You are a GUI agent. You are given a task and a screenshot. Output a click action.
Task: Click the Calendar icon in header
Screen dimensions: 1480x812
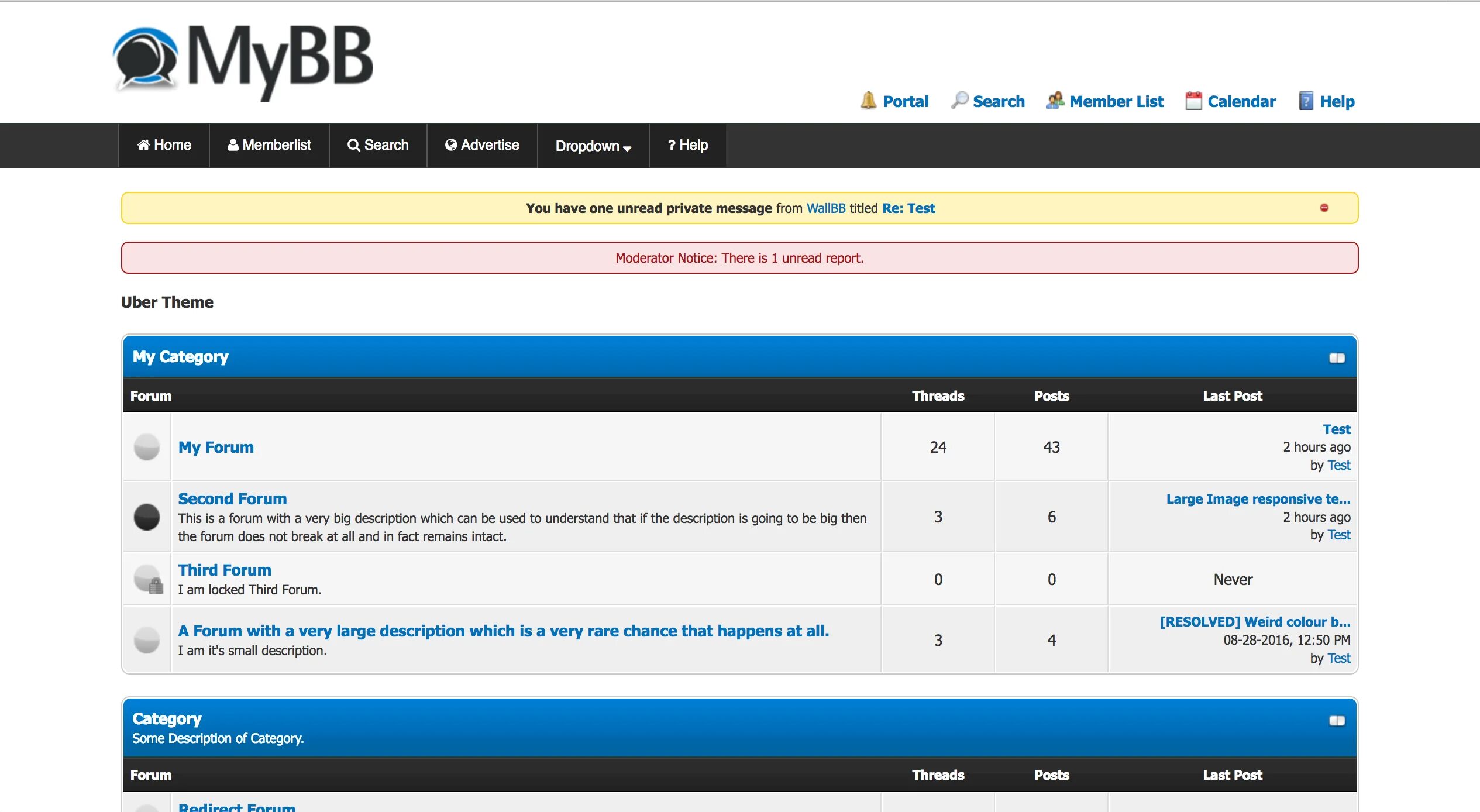click(1193, 101)
